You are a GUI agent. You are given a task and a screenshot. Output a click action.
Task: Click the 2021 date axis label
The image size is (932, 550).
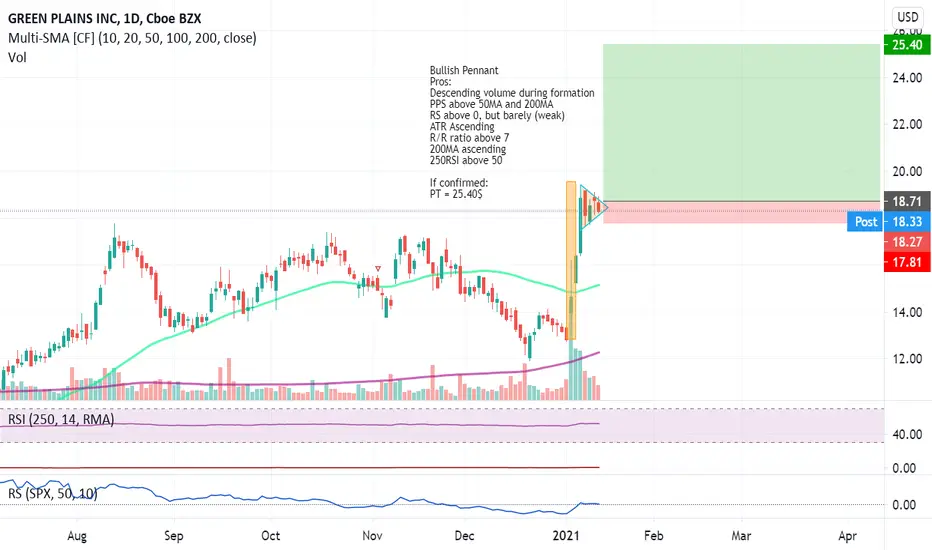point(566,536)
